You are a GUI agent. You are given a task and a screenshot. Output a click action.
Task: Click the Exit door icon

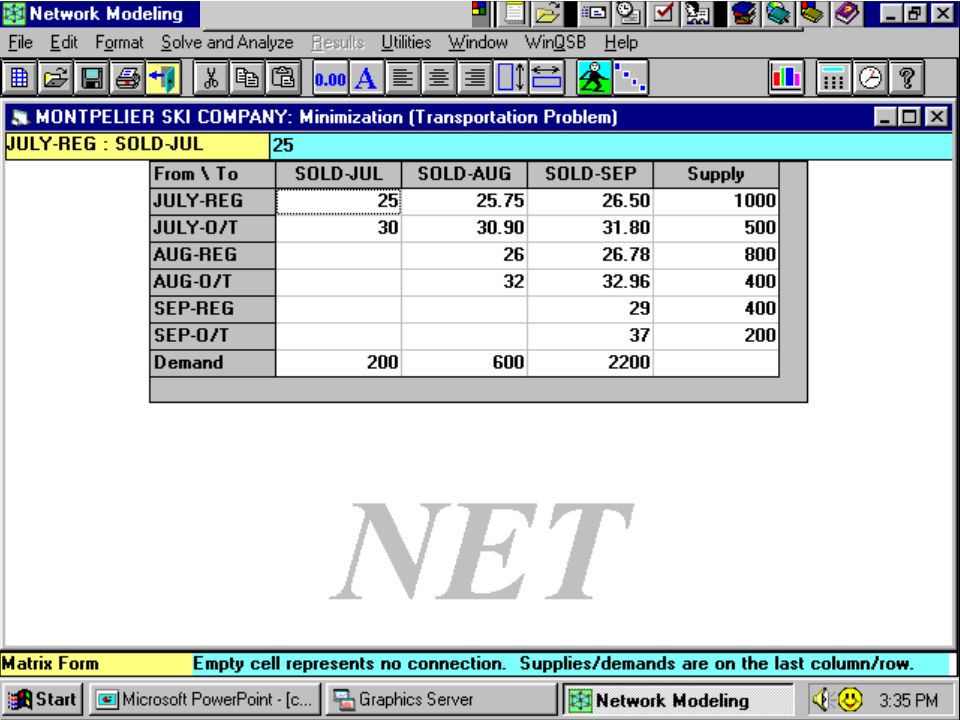[x=163, y=78]
